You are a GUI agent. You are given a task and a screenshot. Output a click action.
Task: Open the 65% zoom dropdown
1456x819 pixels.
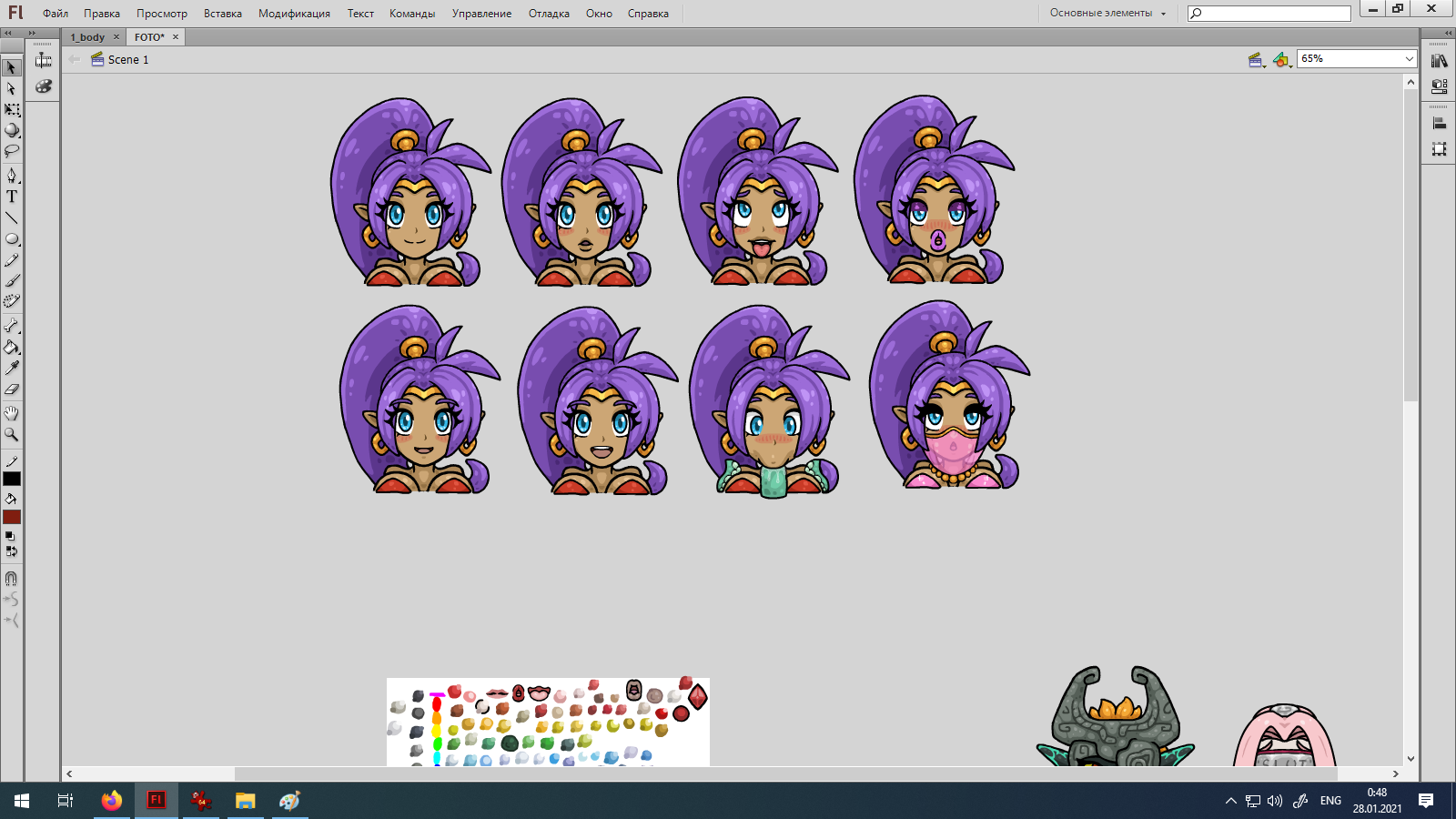tap(1357, 58)
